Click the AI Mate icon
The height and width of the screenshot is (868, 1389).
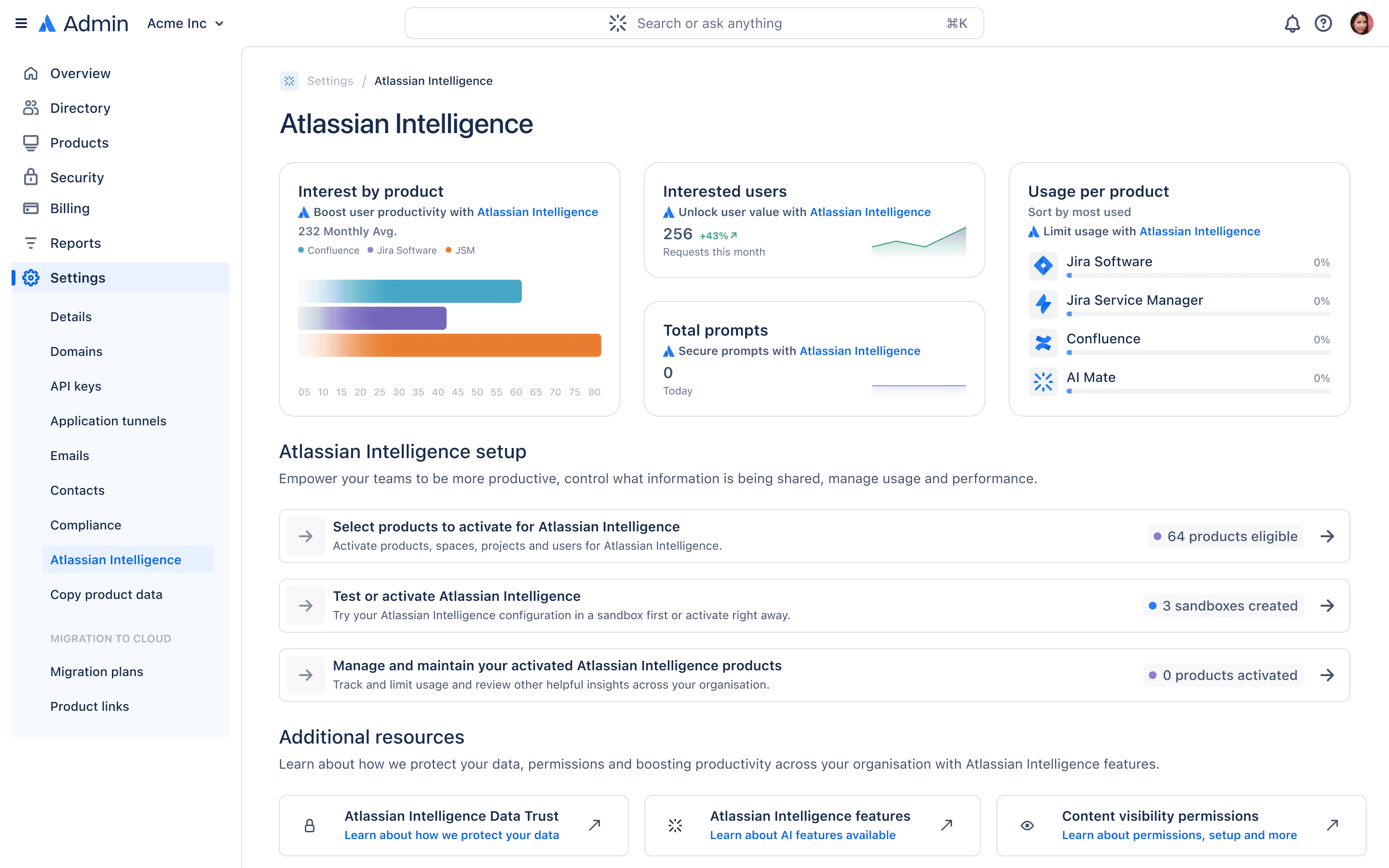(x=1043, y=381)
